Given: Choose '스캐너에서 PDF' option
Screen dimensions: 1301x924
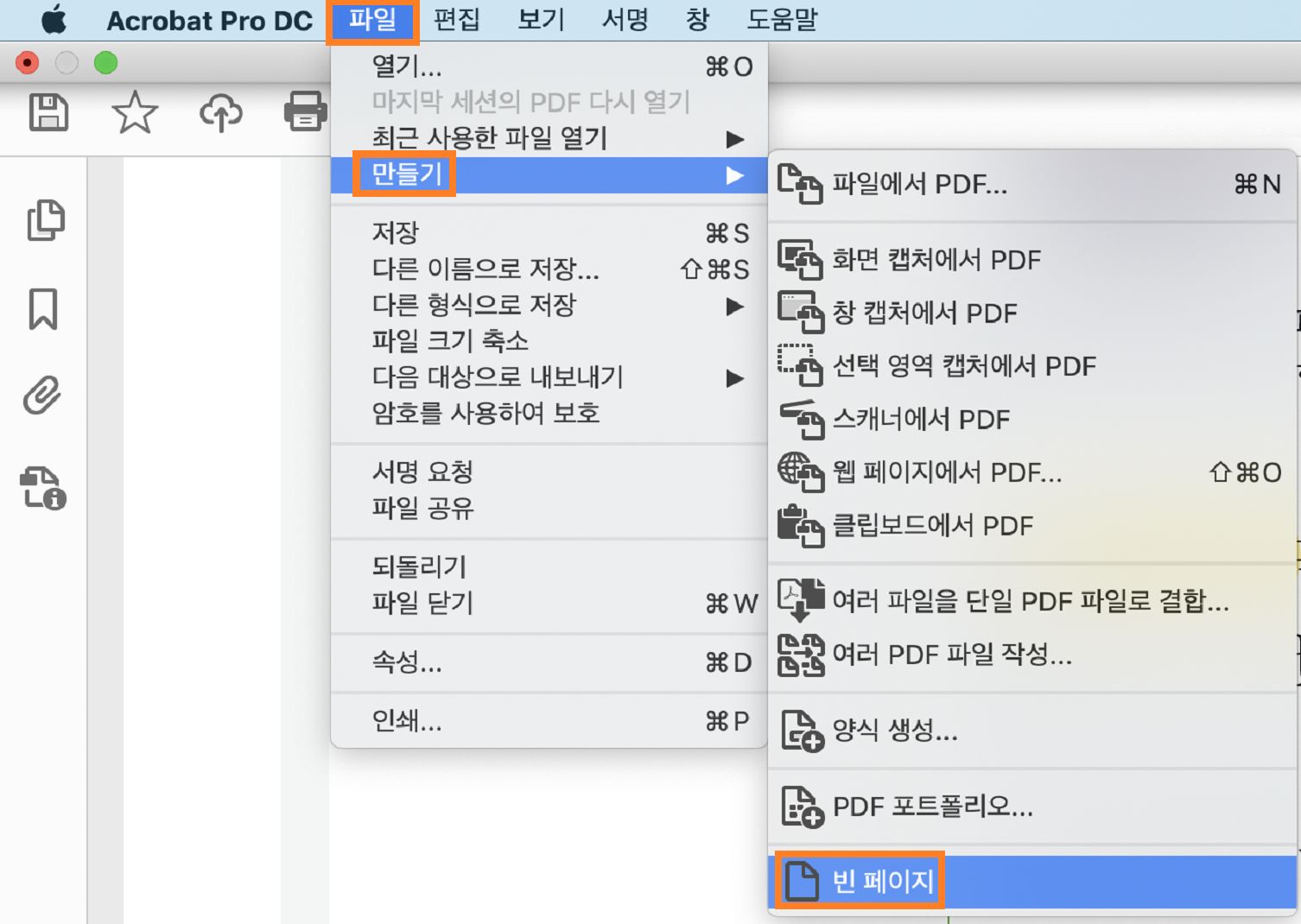Looking at the screenshot, I should tap(920, 420).
